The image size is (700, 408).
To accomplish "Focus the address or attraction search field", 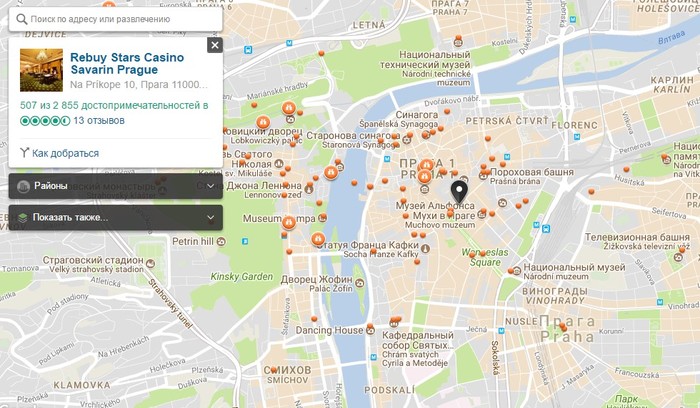I will click(x=116, y=19).
